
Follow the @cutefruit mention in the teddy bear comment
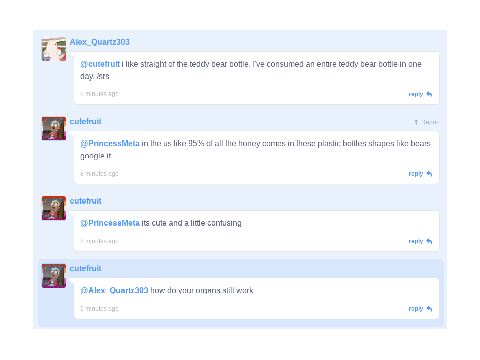pyautogui.click(x=100, y=64)
